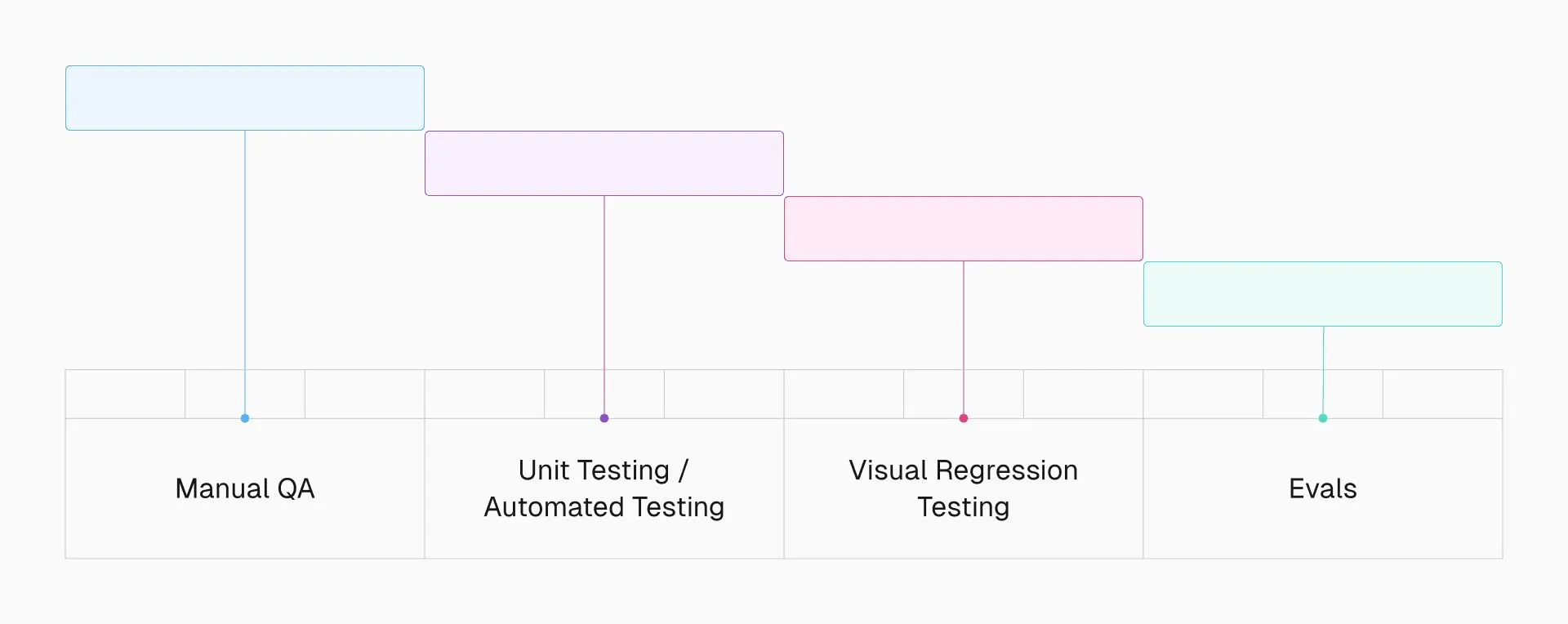
Task: Click the blue dot above Manual QA
Action: 245,418
